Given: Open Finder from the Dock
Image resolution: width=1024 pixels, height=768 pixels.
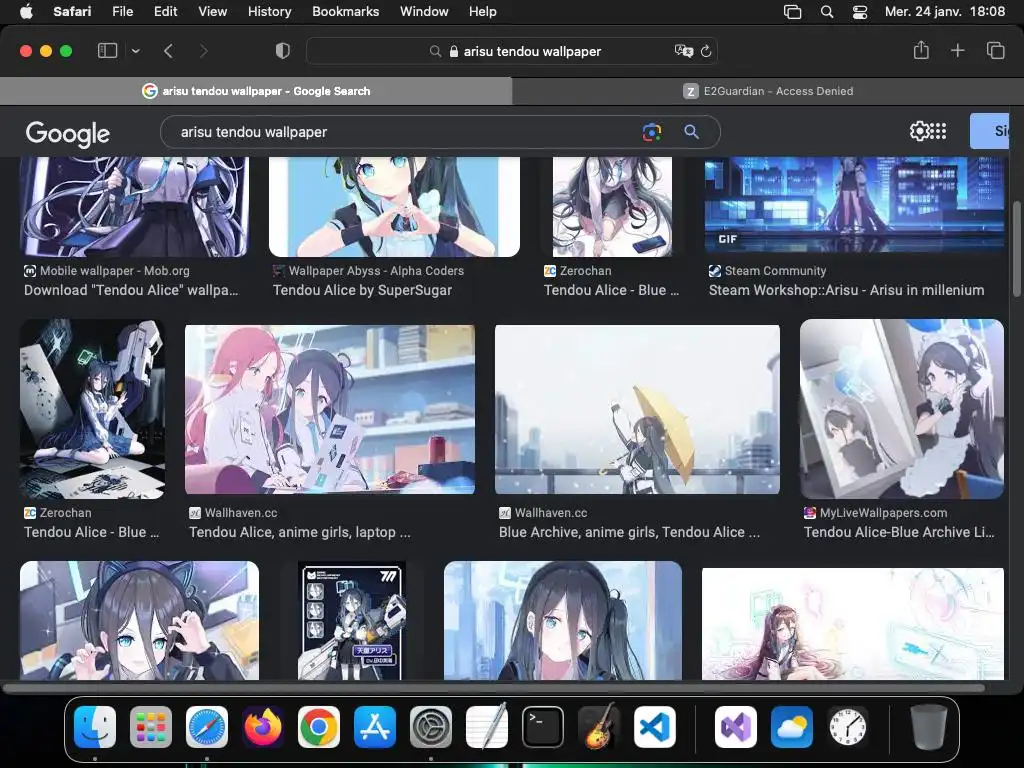Looking at the screenshot, I should [x=95, y=727].
